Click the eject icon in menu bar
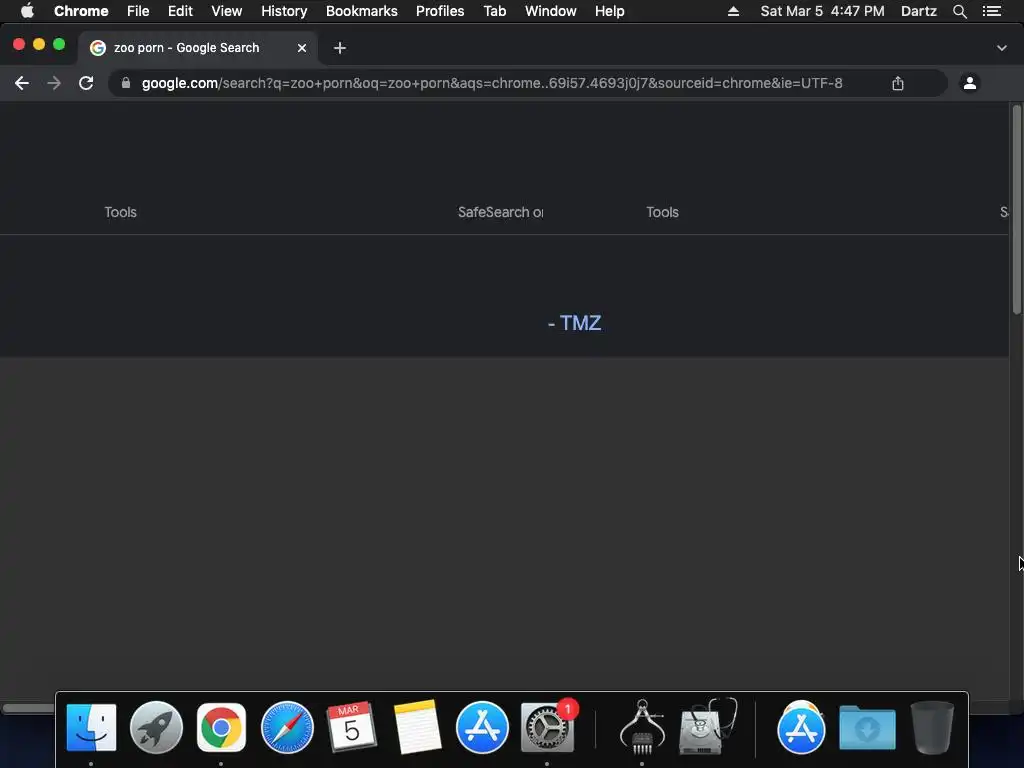Screen dimensions: 1024x768 pyautogui.click(x=733, y=11)
